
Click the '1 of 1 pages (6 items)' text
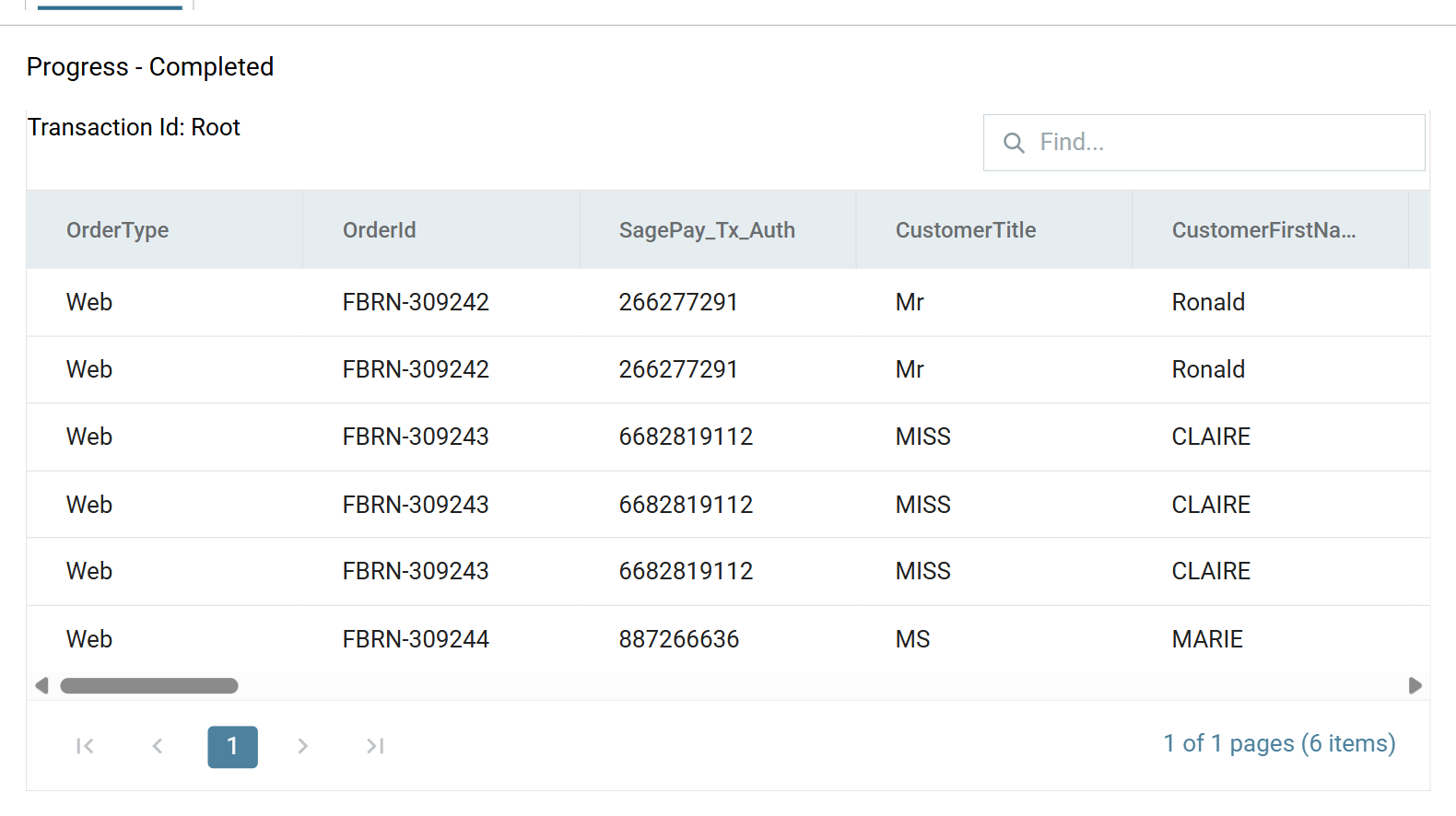[1279, 743]
